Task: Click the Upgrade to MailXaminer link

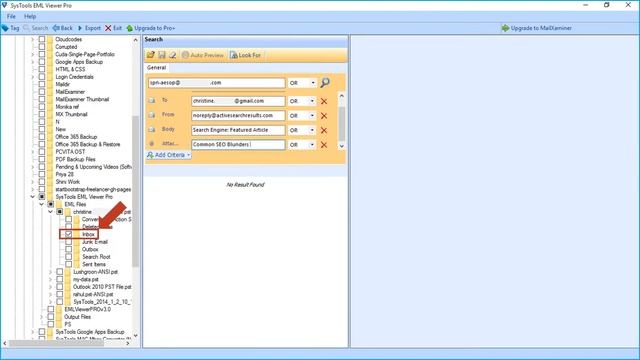Action: 541,28
